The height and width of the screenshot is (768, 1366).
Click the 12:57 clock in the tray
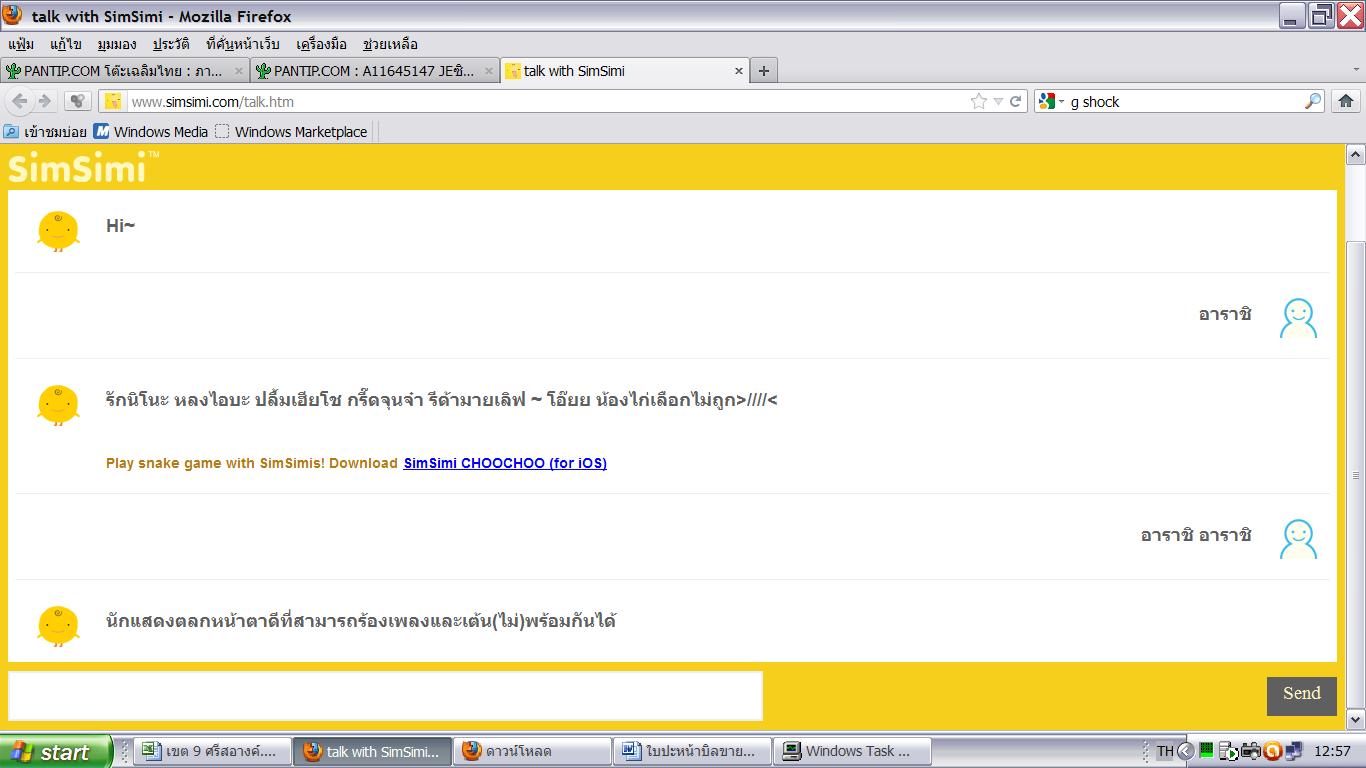click(1332, 751)
